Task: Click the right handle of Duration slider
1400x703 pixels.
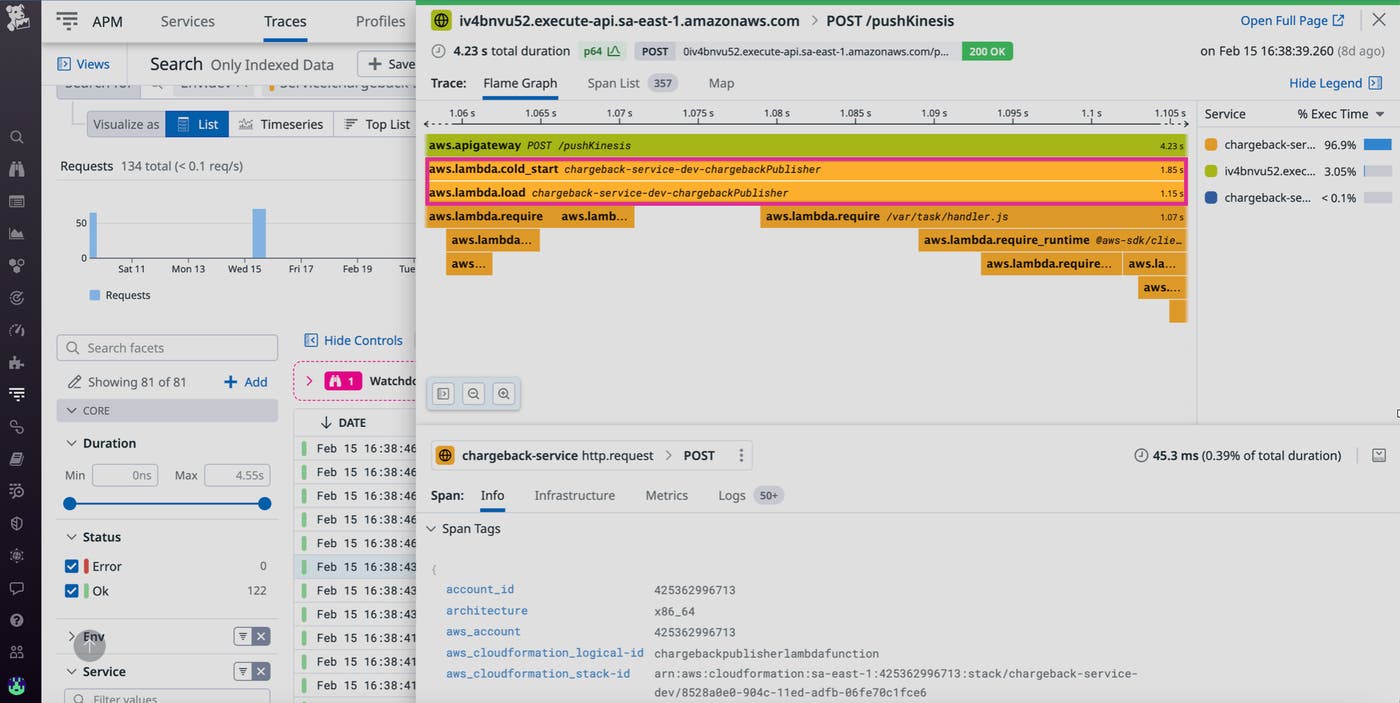Action: pyautogui.click(x=264, y=504)
